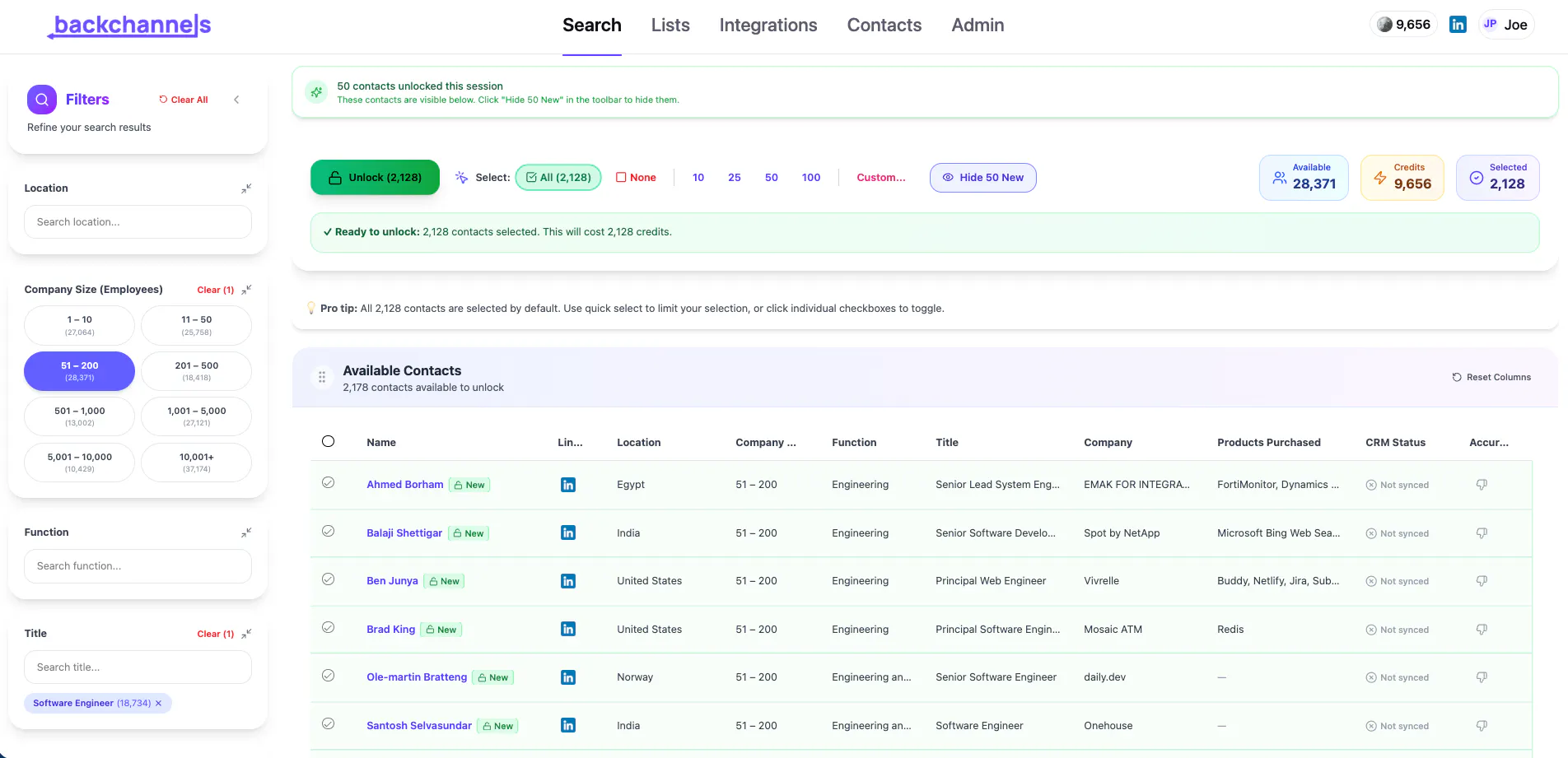Image resolution: width=1568 pixels, height=758 pixels.
Task: Collapse the Location filter section
Action: [x=246, y=188]
